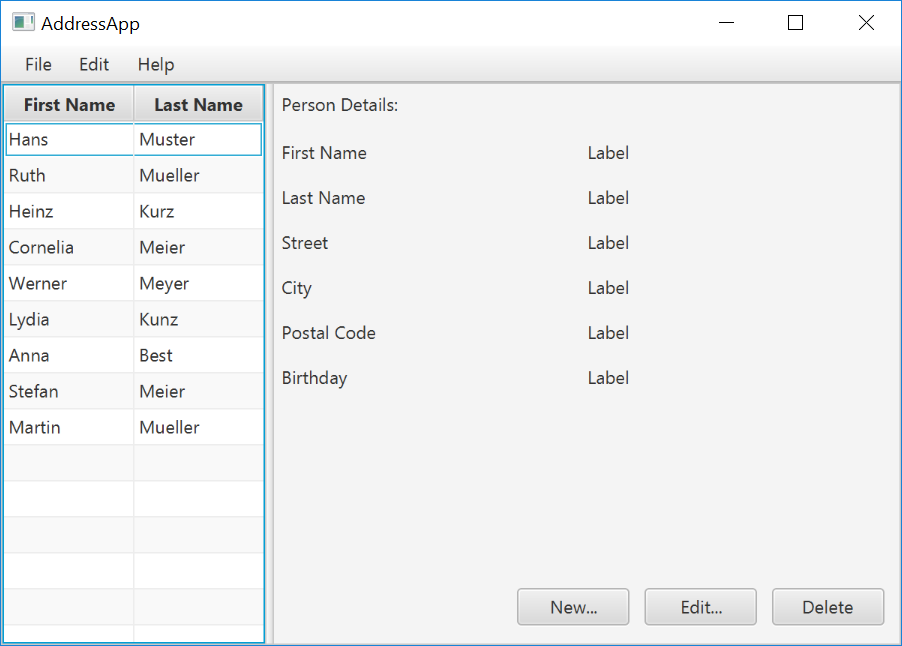
Task: Select Cornelia in the first name column
Action: click(42, 248)
